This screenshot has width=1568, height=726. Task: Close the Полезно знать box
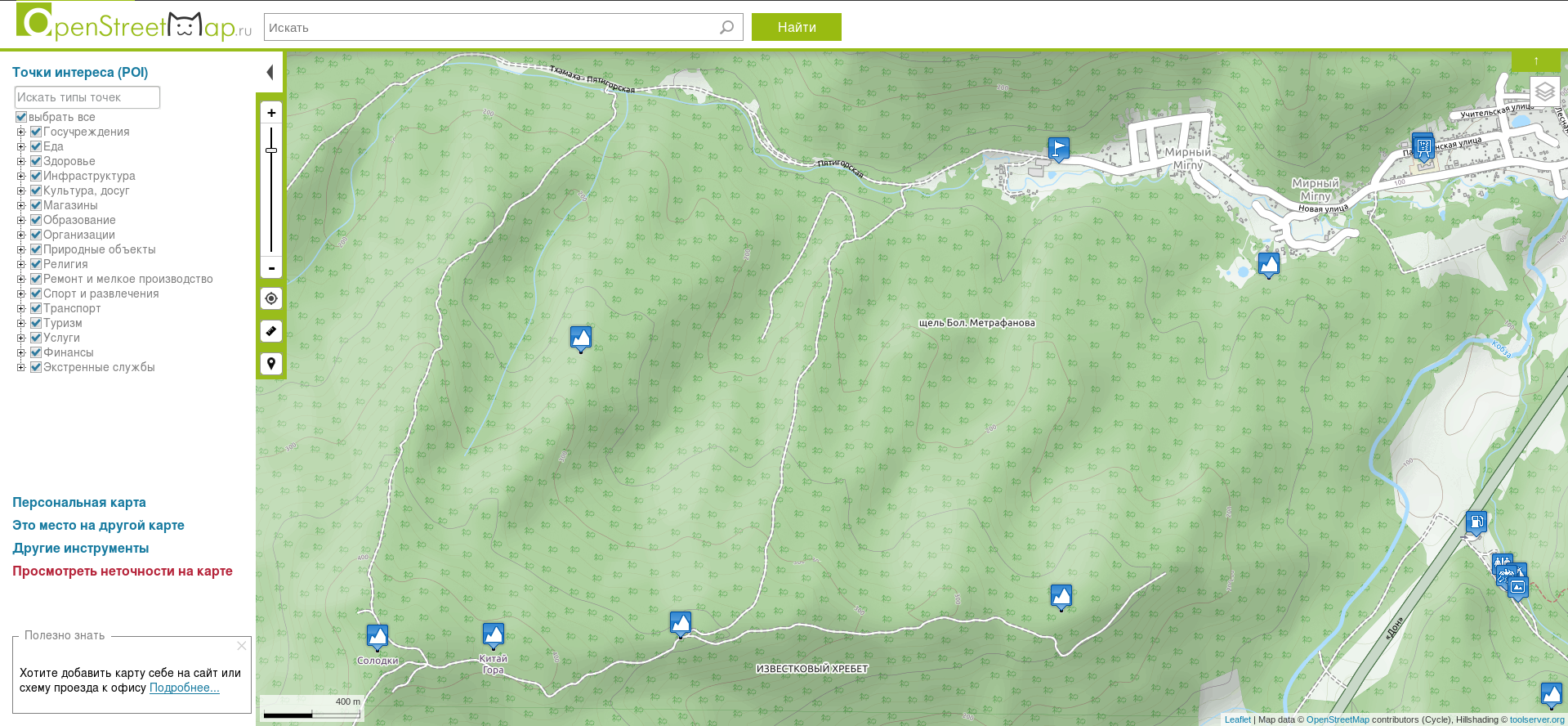click(x=242, y=646)
